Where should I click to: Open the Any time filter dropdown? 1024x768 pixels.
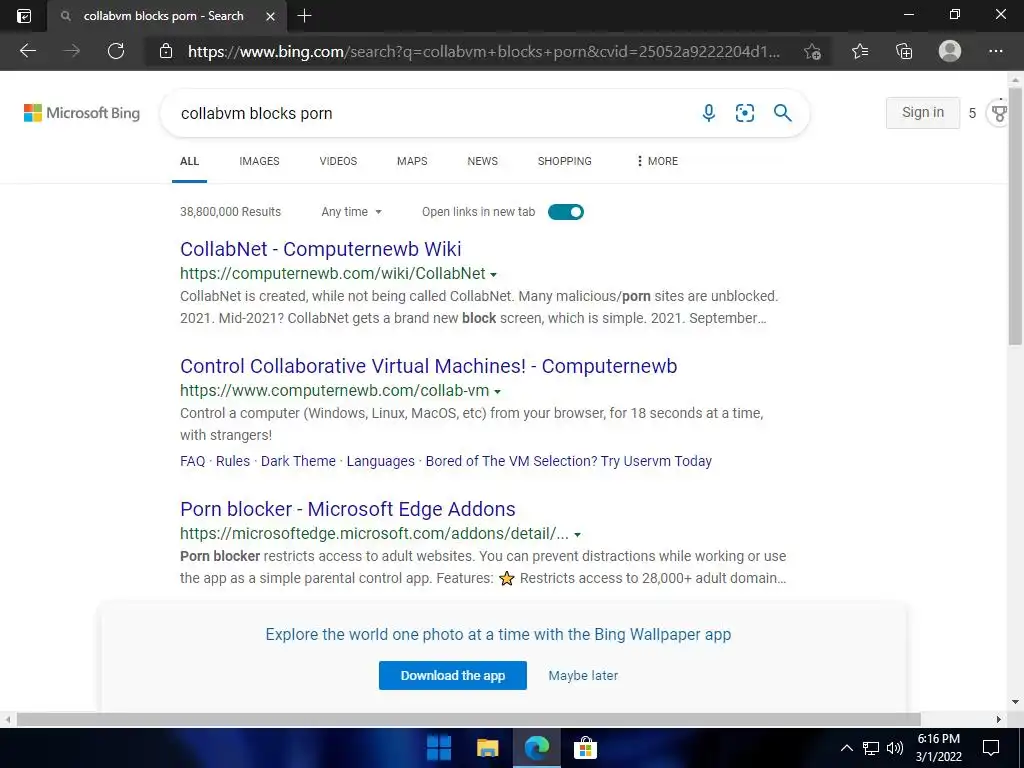[x=351, y=212]
